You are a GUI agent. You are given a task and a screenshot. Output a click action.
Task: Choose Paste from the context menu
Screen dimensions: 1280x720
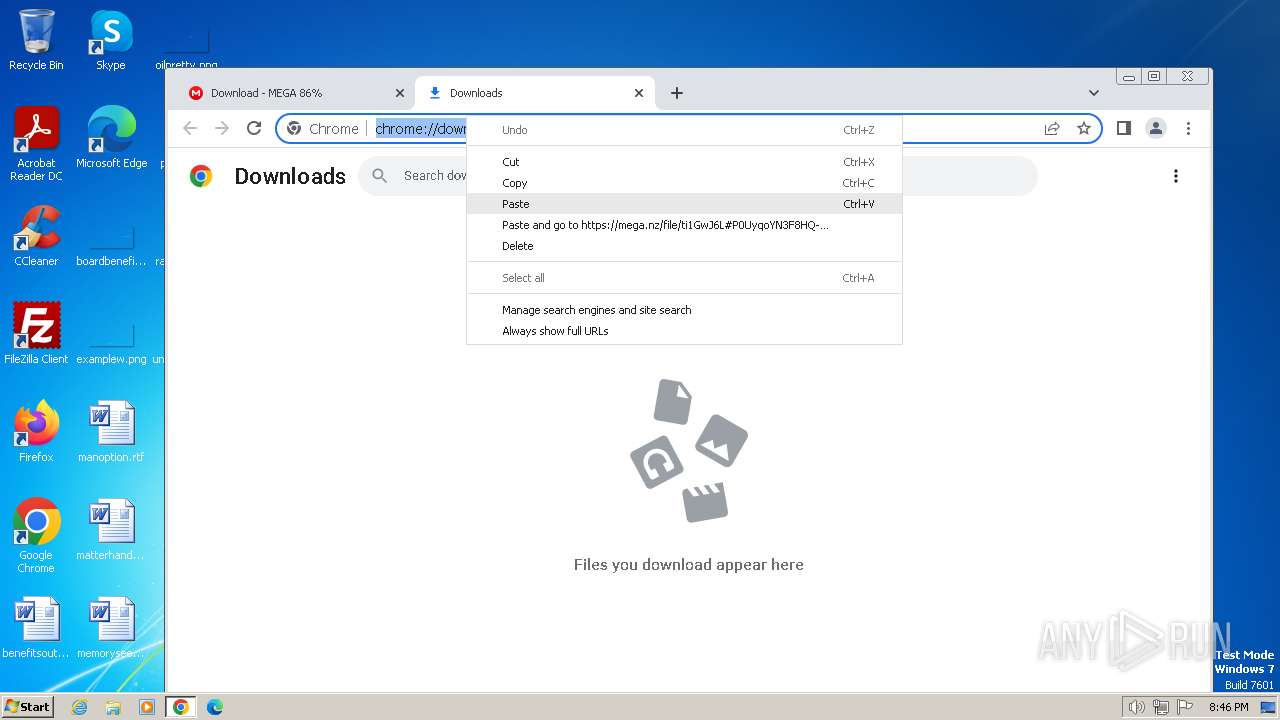[x=684, y=204]
